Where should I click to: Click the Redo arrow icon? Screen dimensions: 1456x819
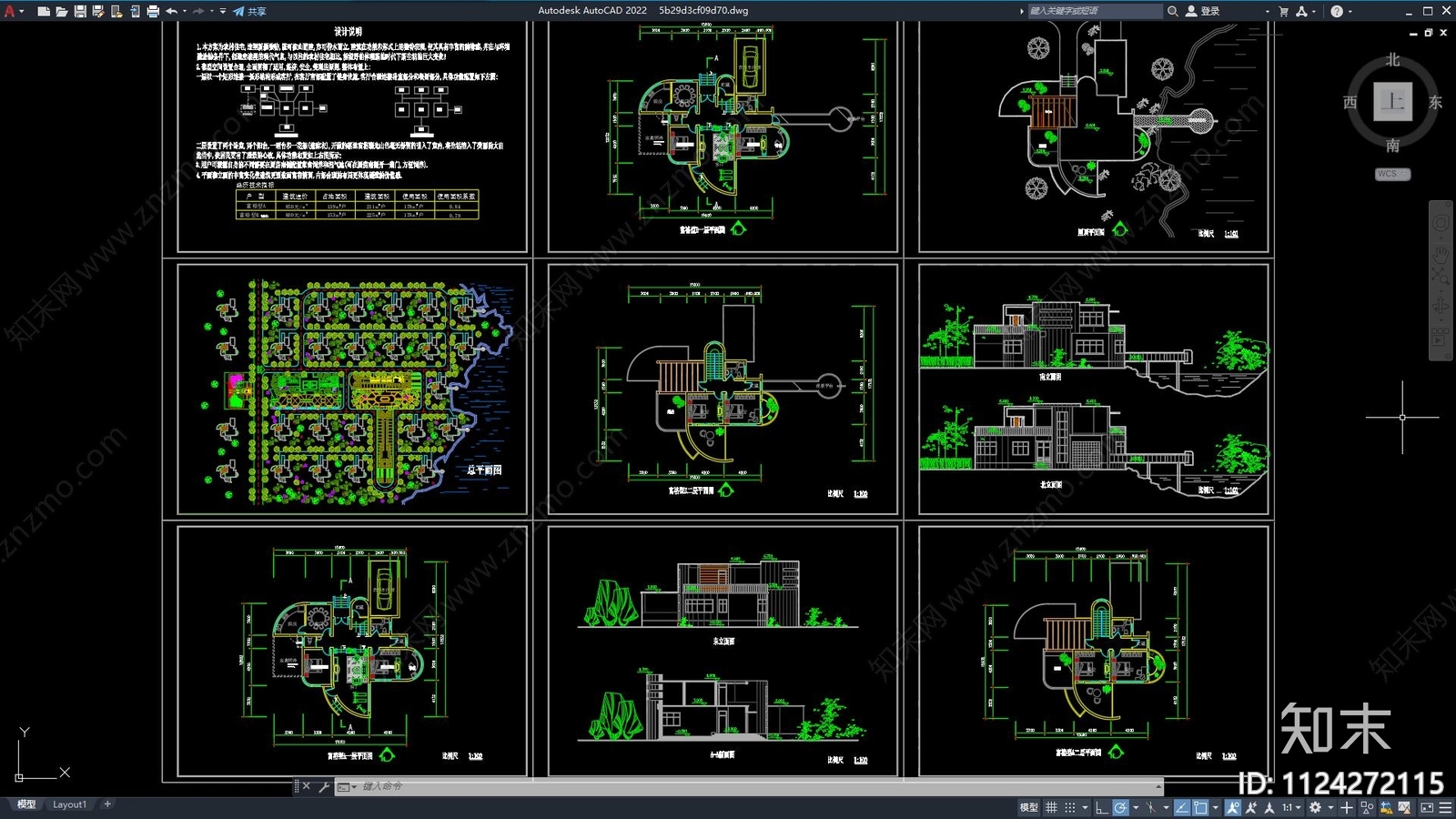pyautogui.click(x=198, y=11)
